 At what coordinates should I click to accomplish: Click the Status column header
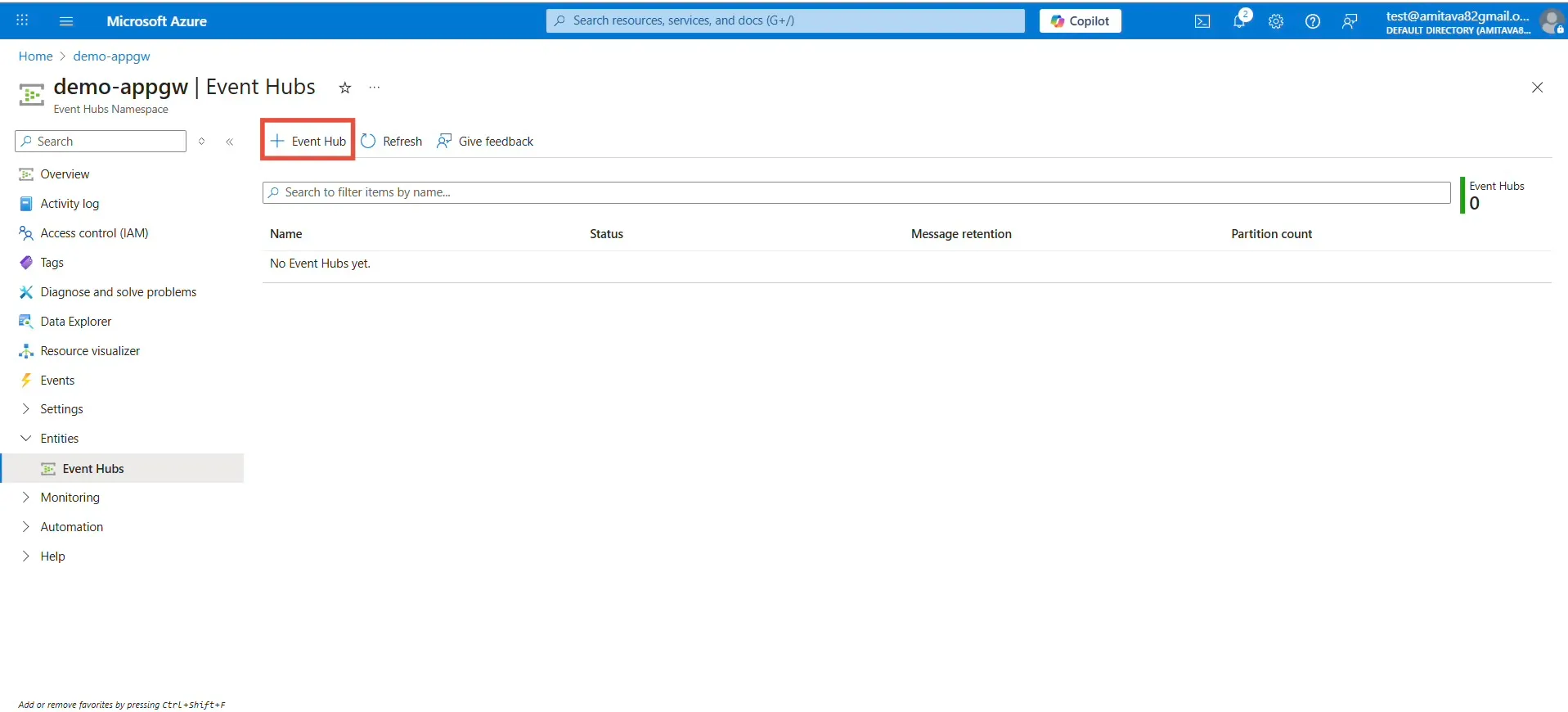(606, 234)
